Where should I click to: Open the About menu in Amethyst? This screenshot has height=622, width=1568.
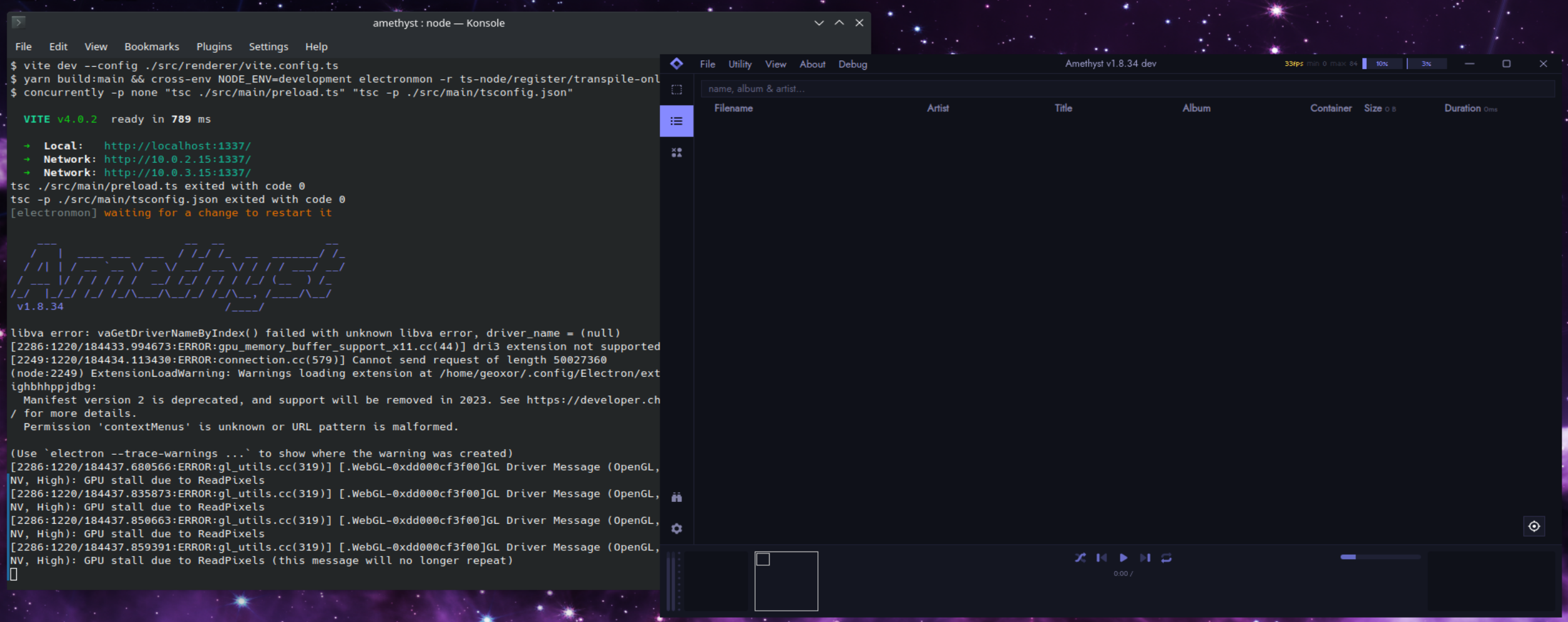(811, 64)
